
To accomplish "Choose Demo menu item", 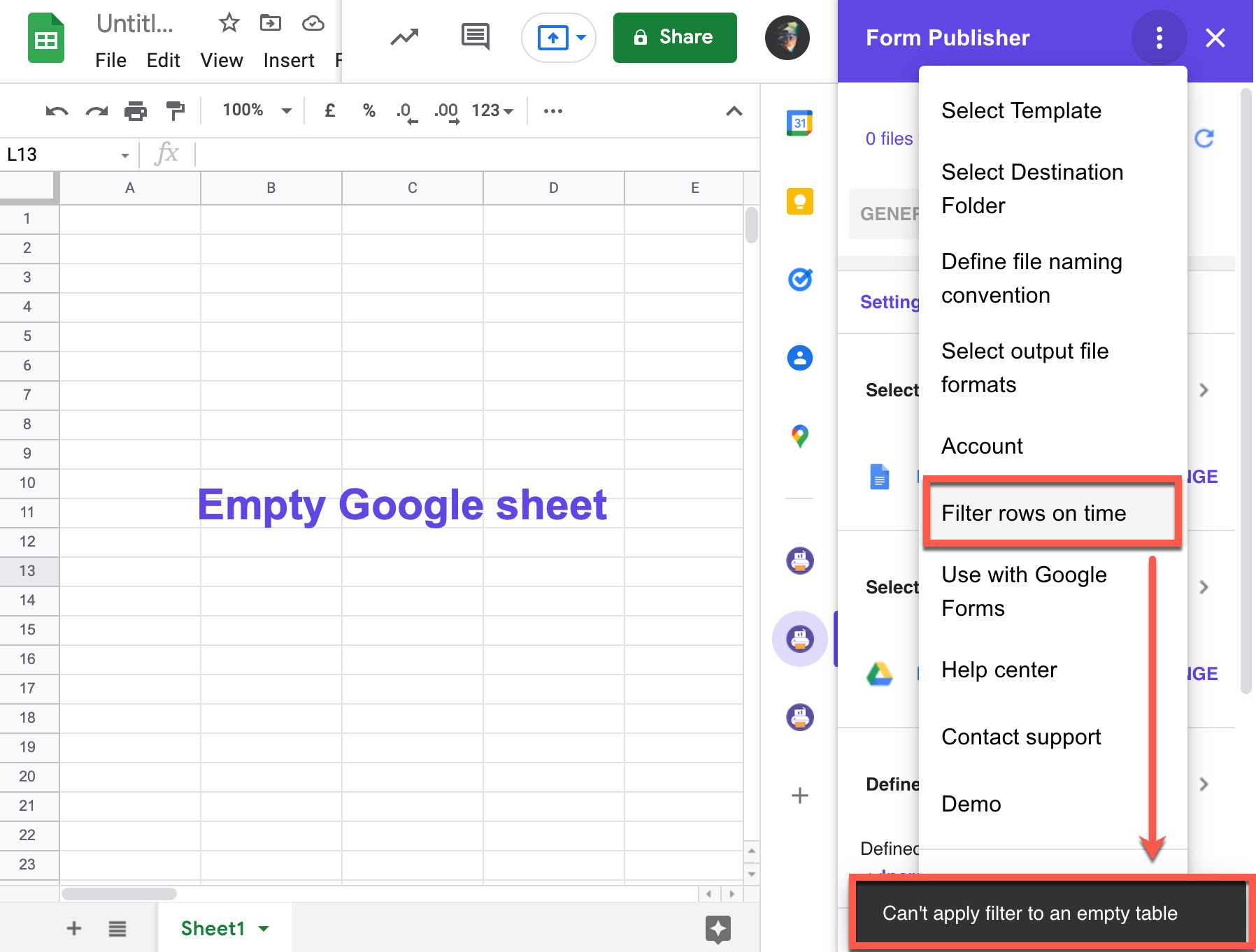I will [1053, 804].
